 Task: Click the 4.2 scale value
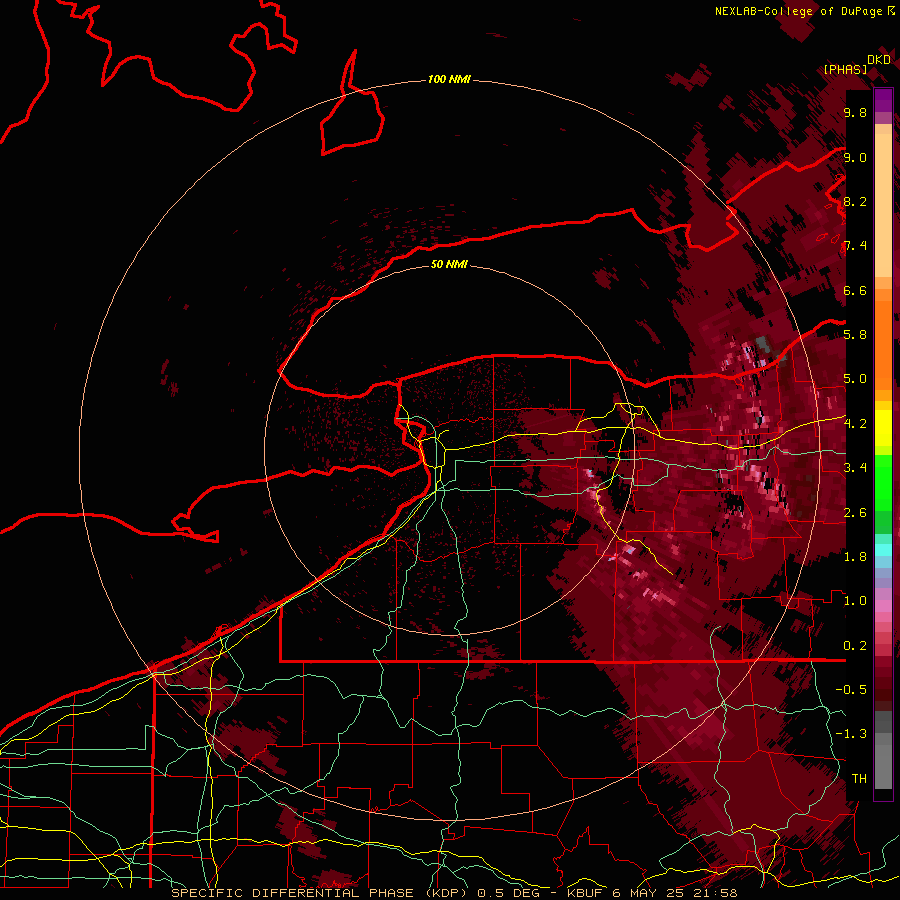coord(855,424)
